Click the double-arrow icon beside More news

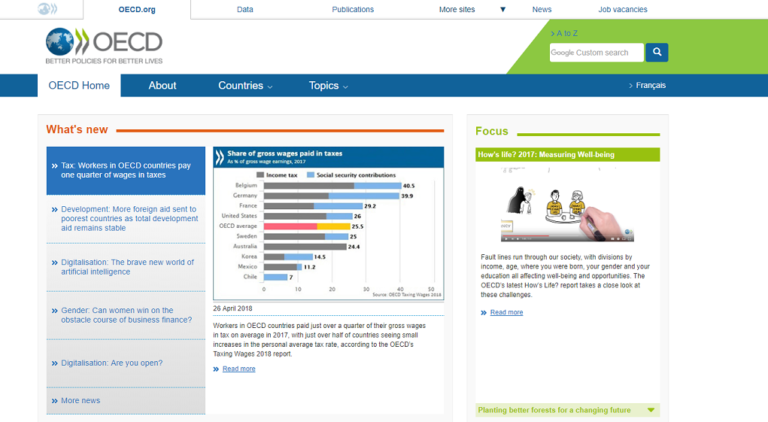54,400
